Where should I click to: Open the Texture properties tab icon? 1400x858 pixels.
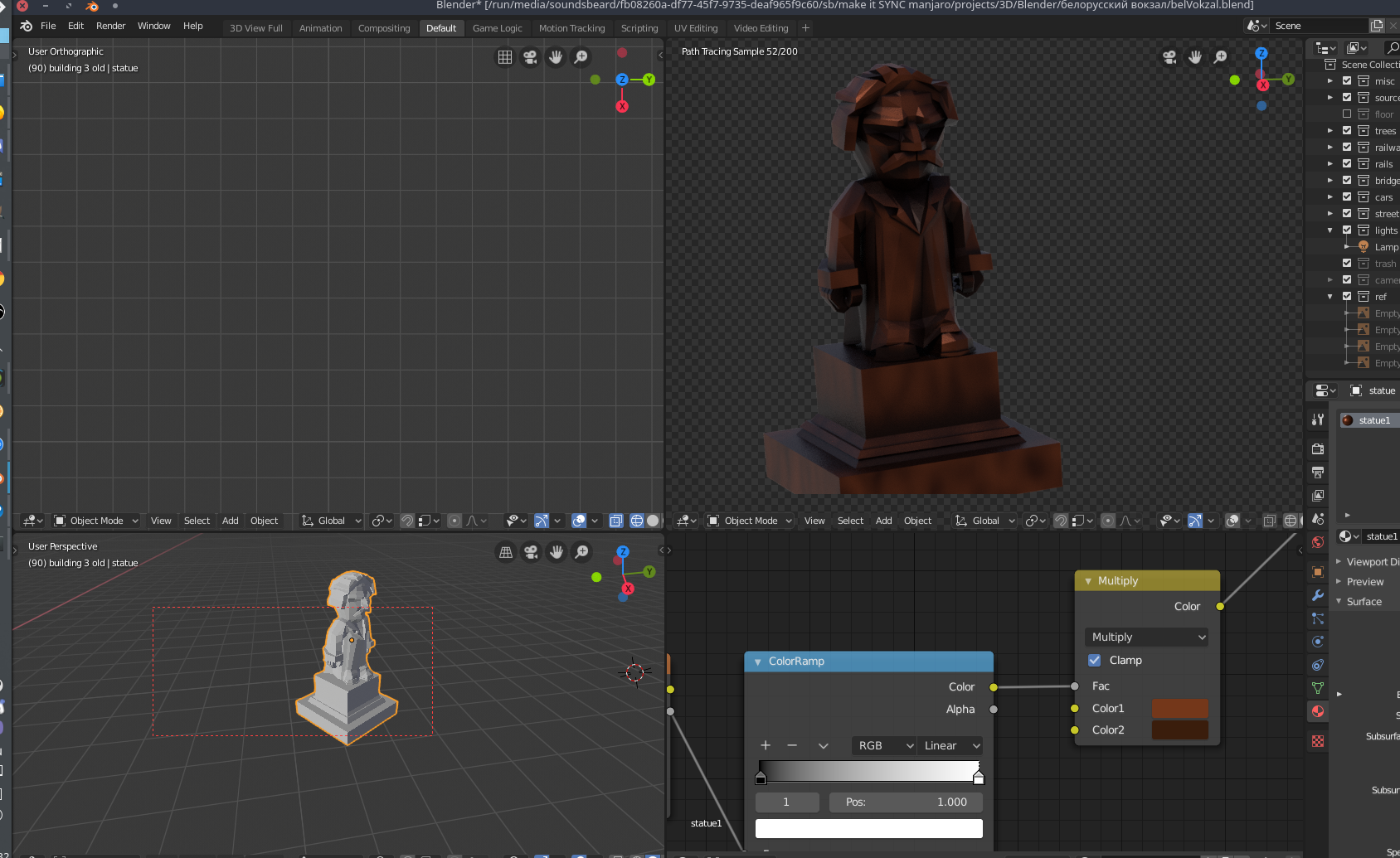pyautogui.click(x=1318, y=741)
